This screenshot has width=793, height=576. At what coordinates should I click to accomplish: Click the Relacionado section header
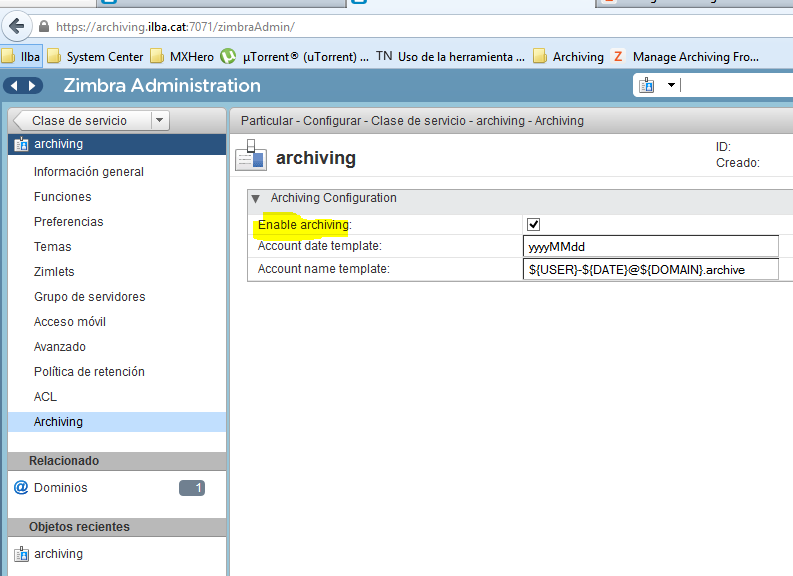(117, 461)
